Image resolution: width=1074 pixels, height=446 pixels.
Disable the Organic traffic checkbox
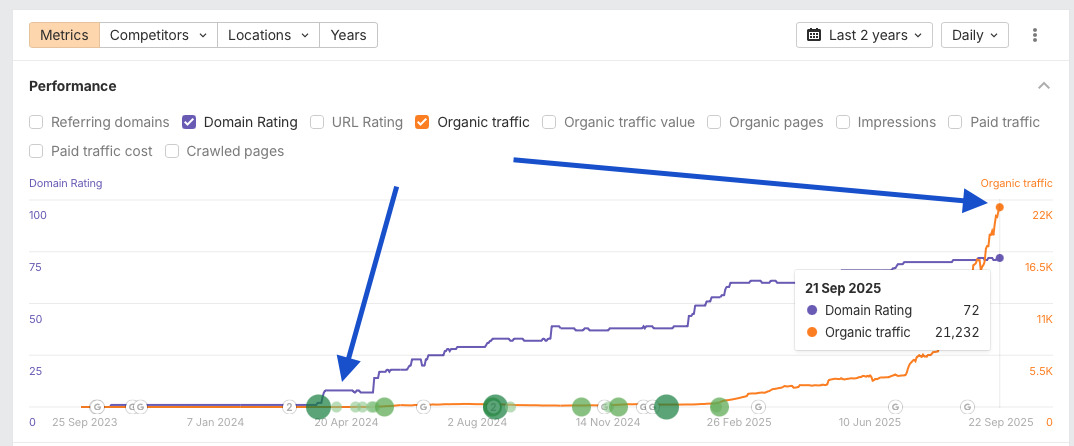[422, 122]
